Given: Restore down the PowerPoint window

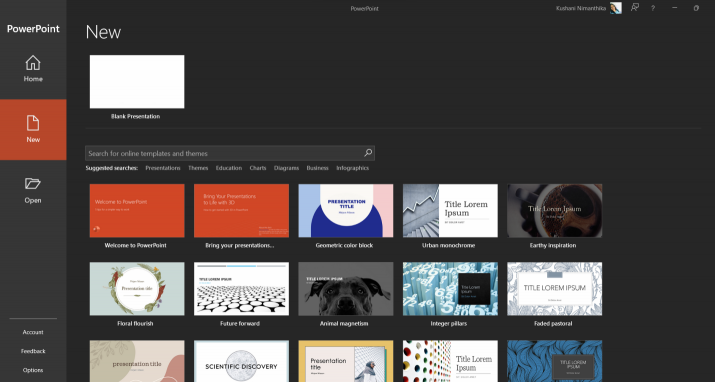Looking at the screenshot, I should tap(696, 8).
